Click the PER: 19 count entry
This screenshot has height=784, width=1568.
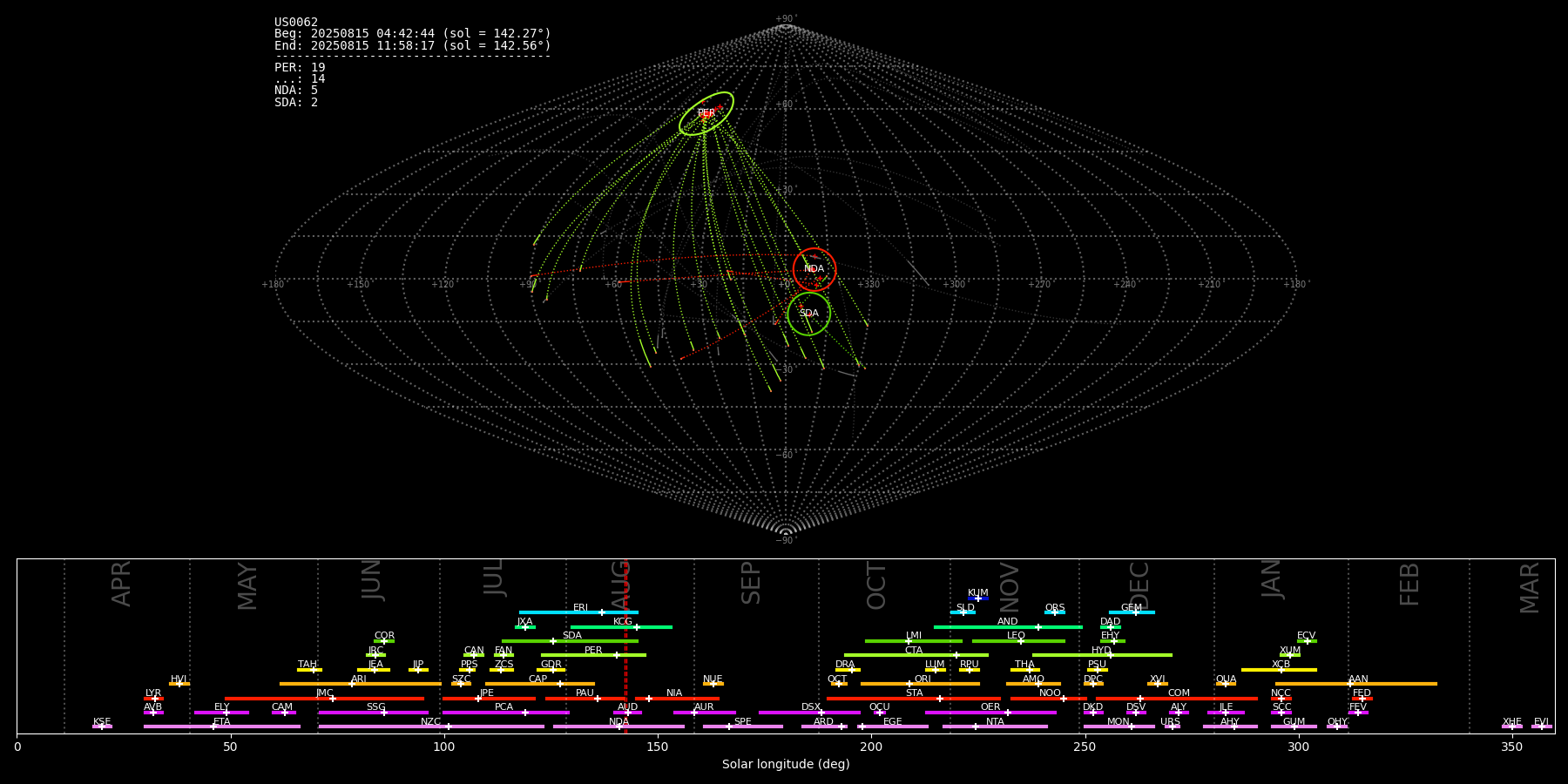[x=300, y=67]
